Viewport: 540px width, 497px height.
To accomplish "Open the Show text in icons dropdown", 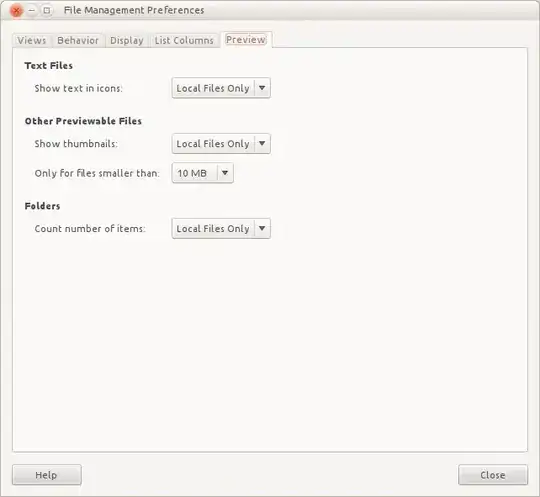I will 221,88.
